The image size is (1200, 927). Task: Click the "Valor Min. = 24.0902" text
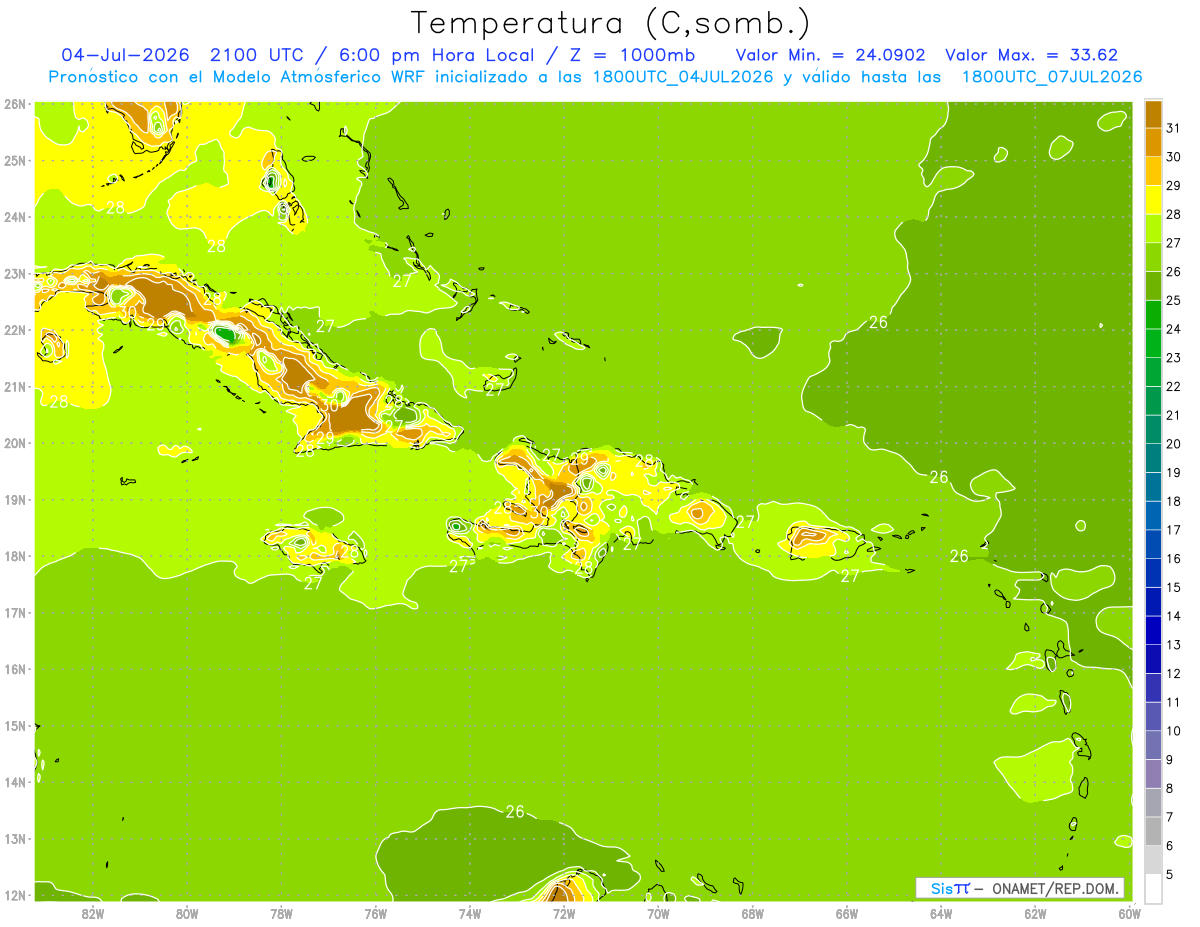point(830,55)
